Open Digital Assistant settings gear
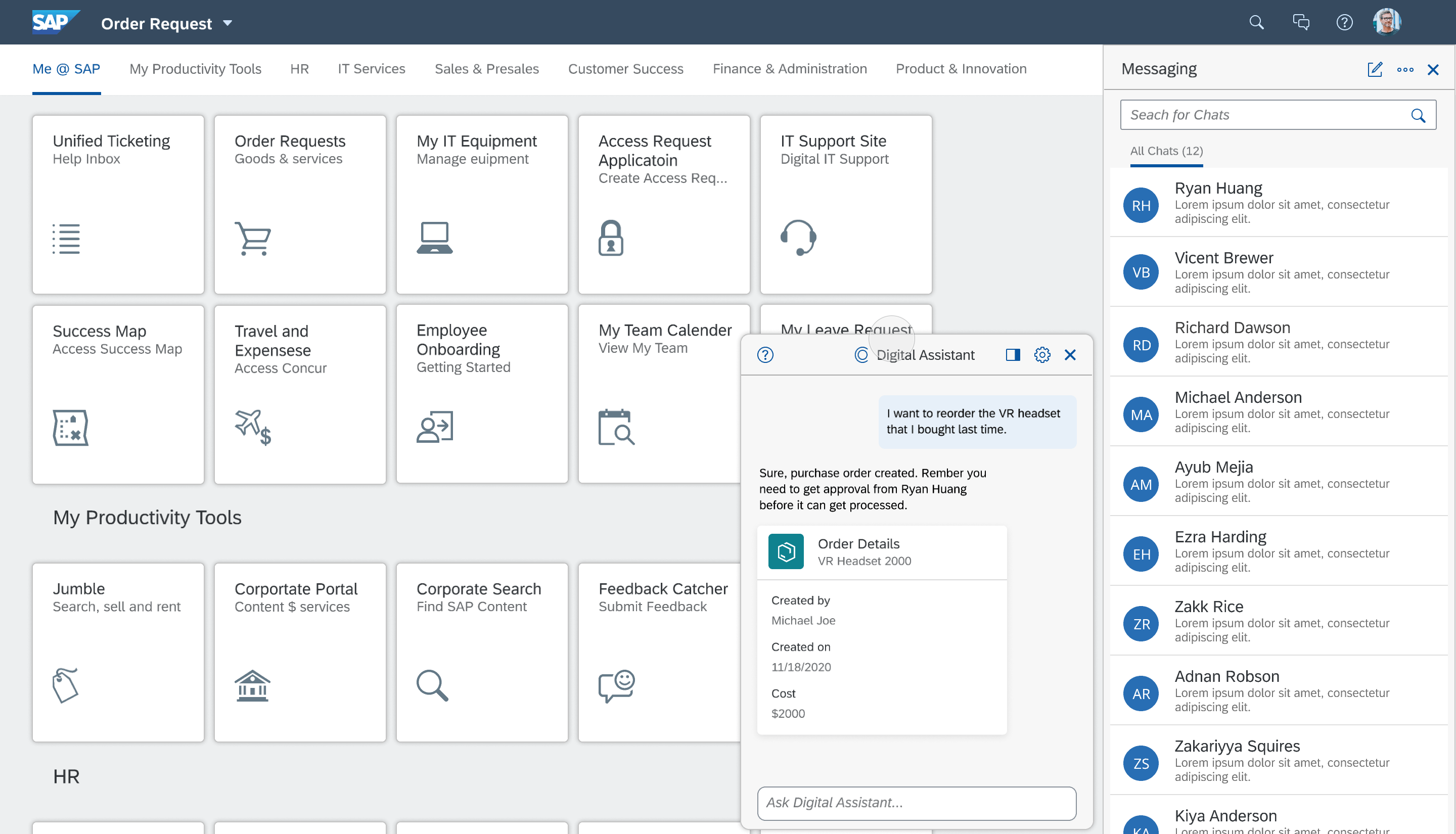This screenshot has height=834, width=1456. tap(1041, 354)
